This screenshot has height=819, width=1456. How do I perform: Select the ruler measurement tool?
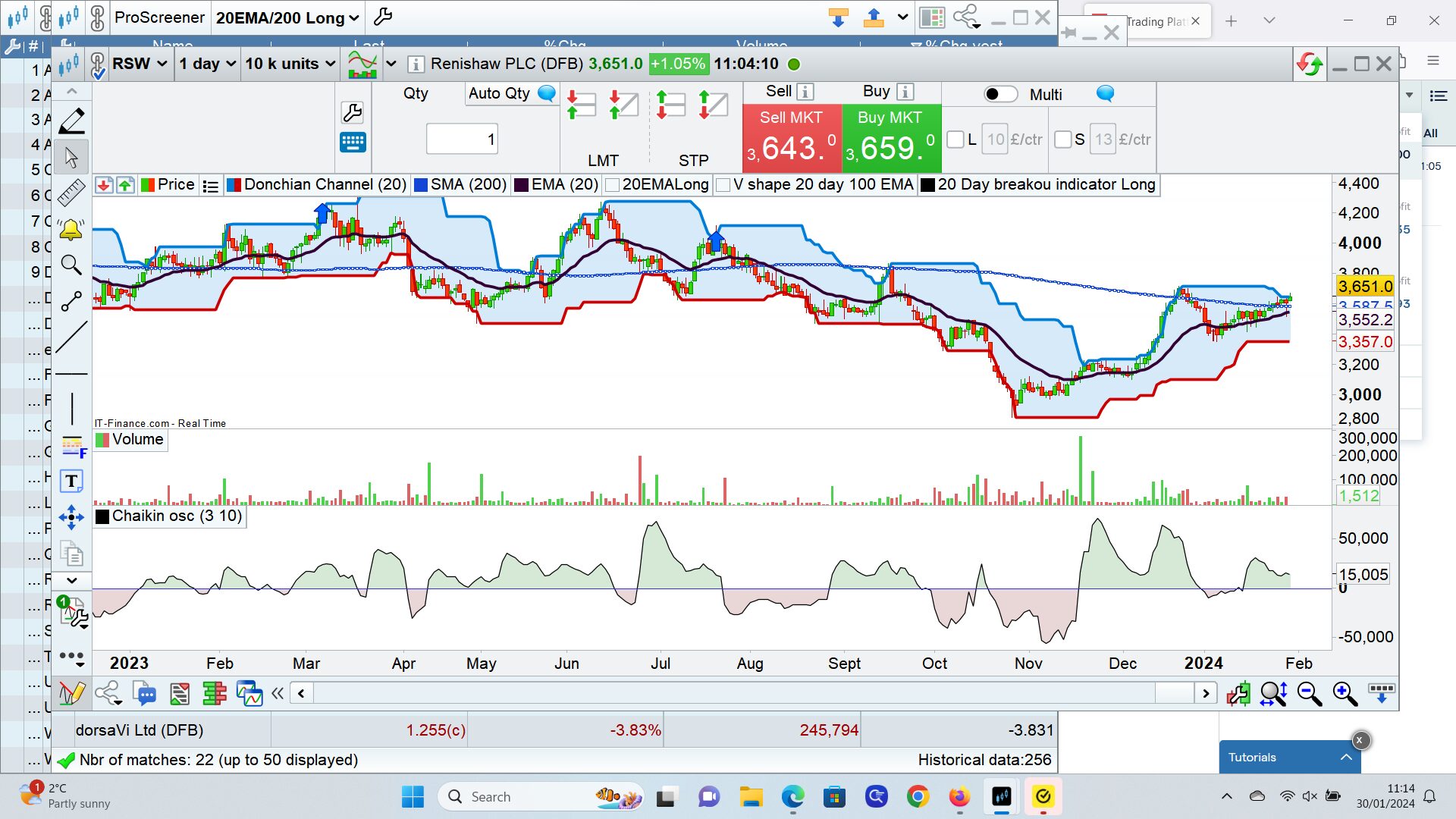pyautogui.click(x=71, y=193)
